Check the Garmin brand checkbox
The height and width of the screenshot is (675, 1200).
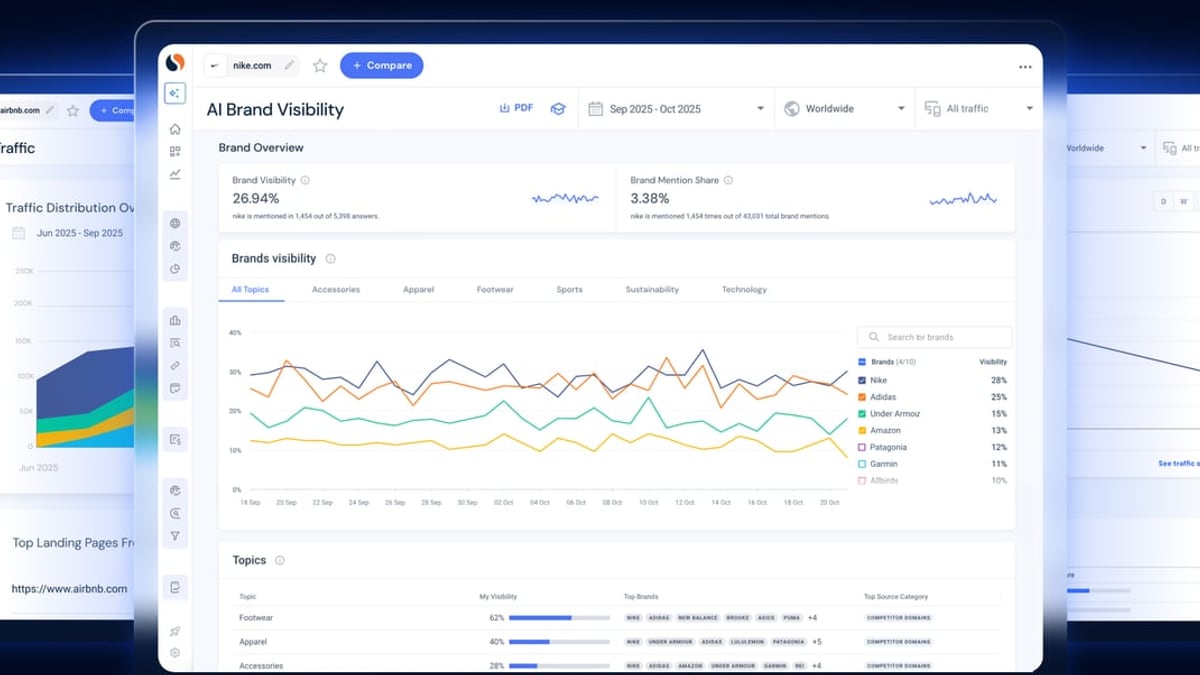862,464
